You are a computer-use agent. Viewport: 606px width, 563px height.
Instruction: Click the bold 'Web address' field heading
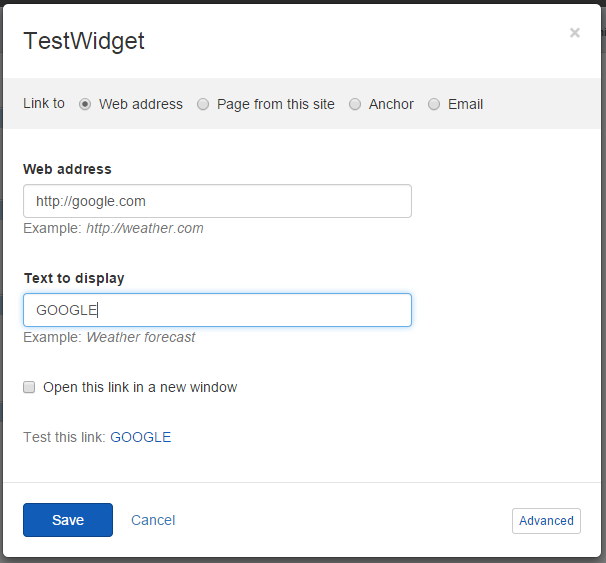click(x=68, y=169)
